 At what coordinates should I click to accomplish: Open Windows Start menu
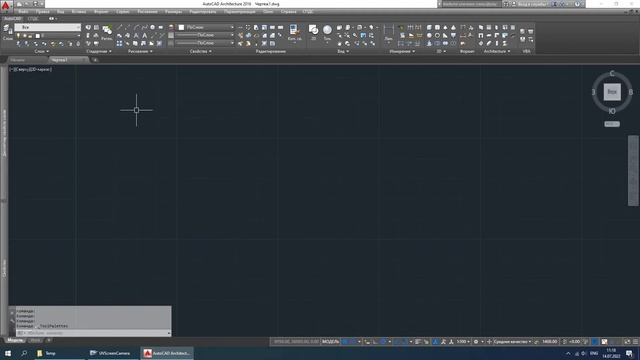pyautogui.click(x=8, y=353)
